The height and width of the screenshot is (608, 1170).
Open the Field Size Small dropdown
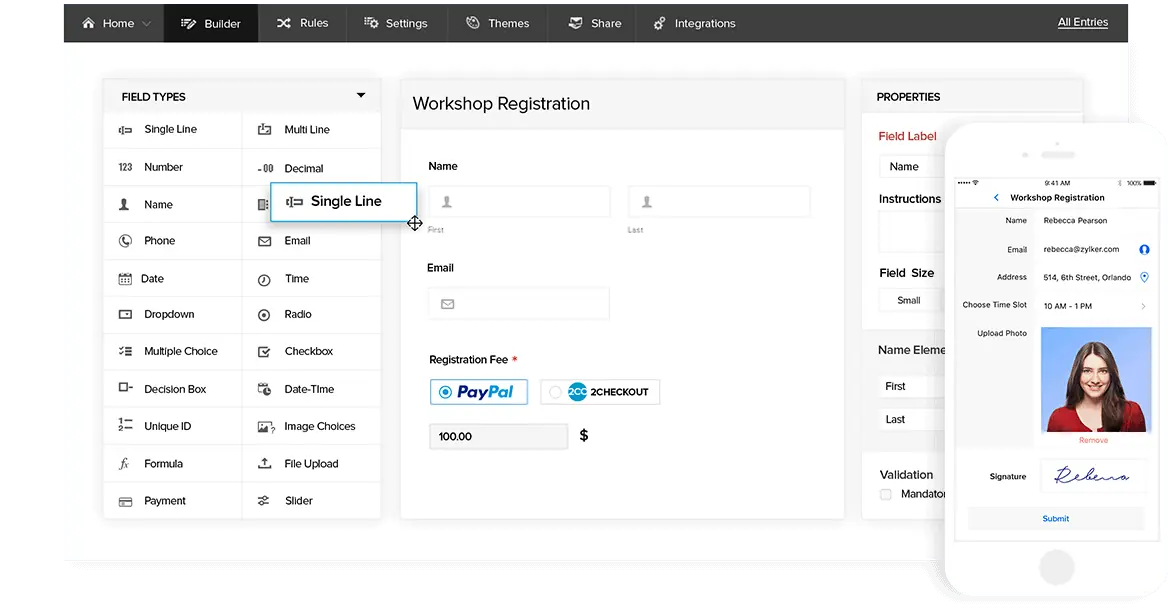[x=912, y=300]
